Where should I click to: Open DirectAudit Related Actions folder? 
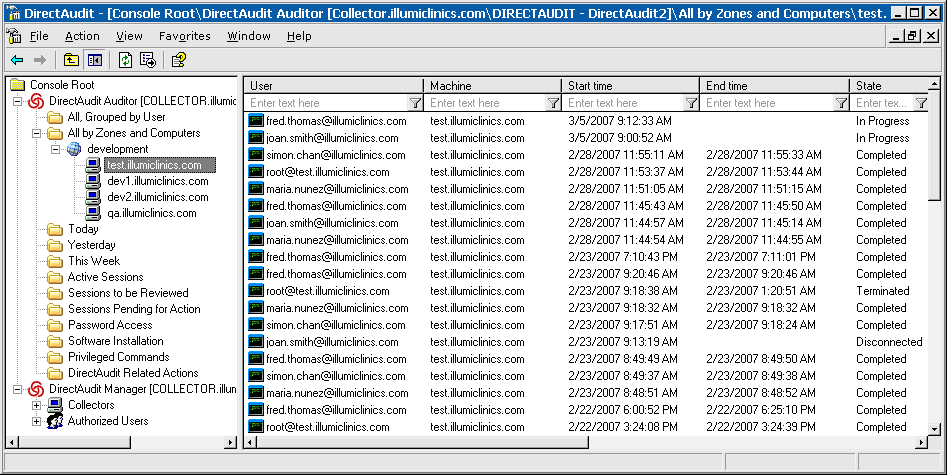click(x=133, y=373)
